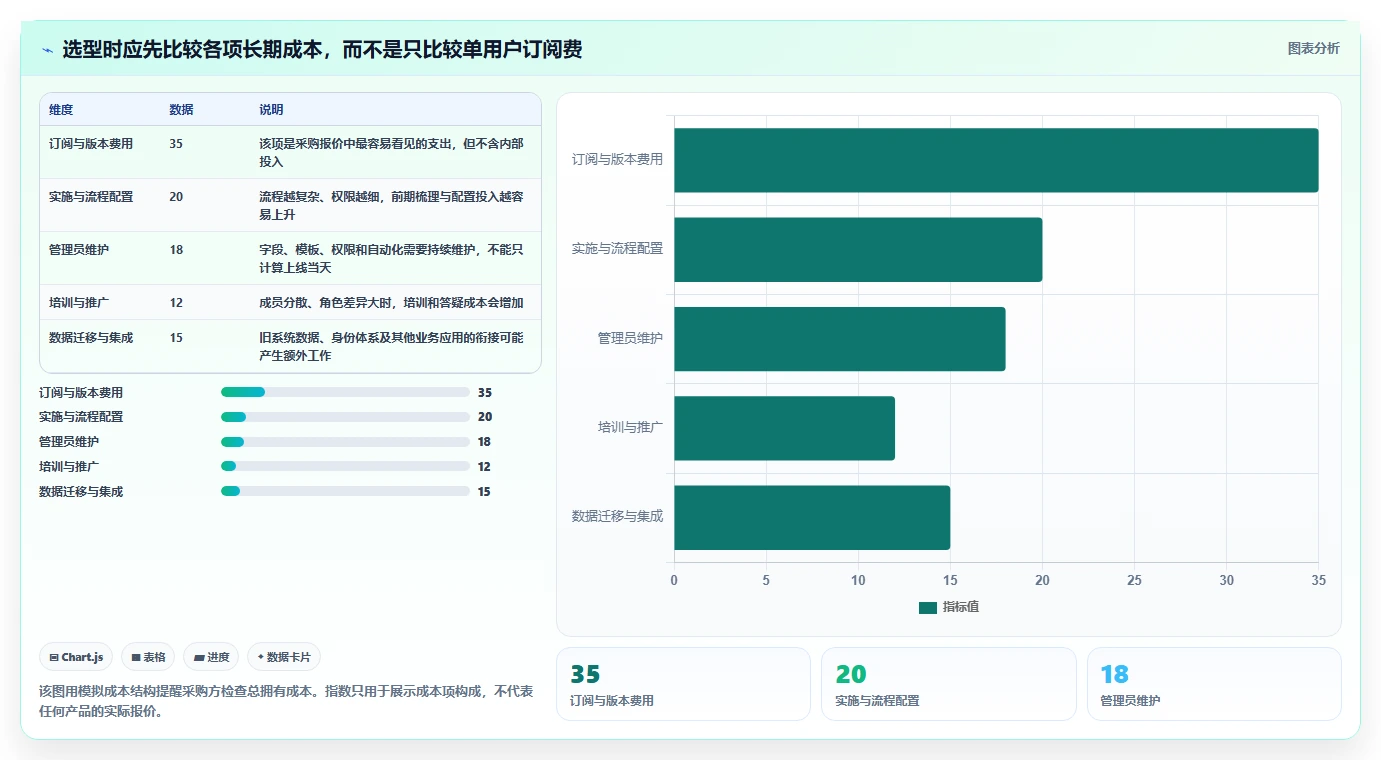
Task: Click the 管理员维护 chart bar
Action: [840, 339]
